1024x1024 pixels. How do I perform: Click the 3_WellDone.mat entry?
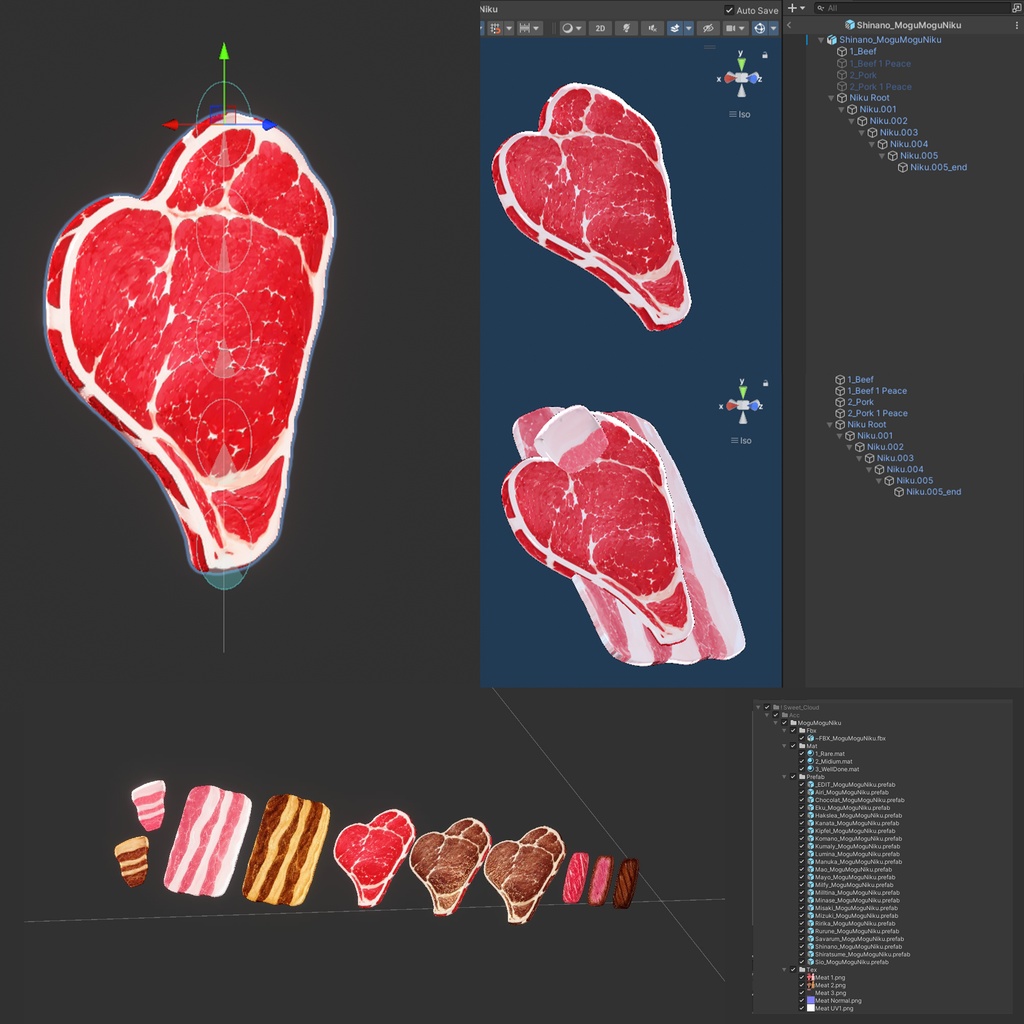tap(837, 769)
